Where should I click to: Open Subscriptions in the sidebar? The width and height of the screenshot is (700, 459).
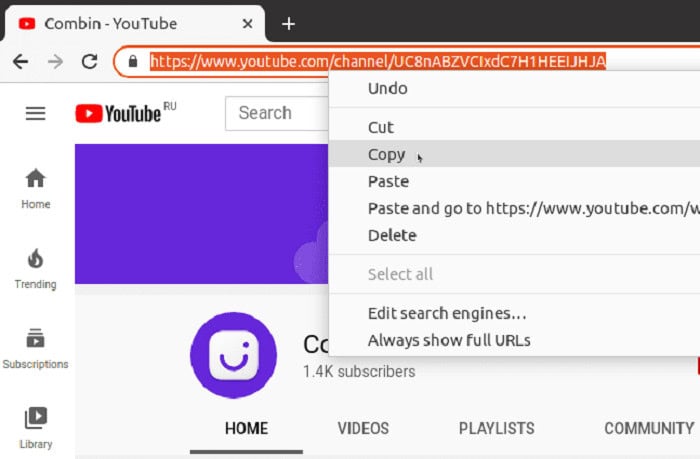pos(35,349)
